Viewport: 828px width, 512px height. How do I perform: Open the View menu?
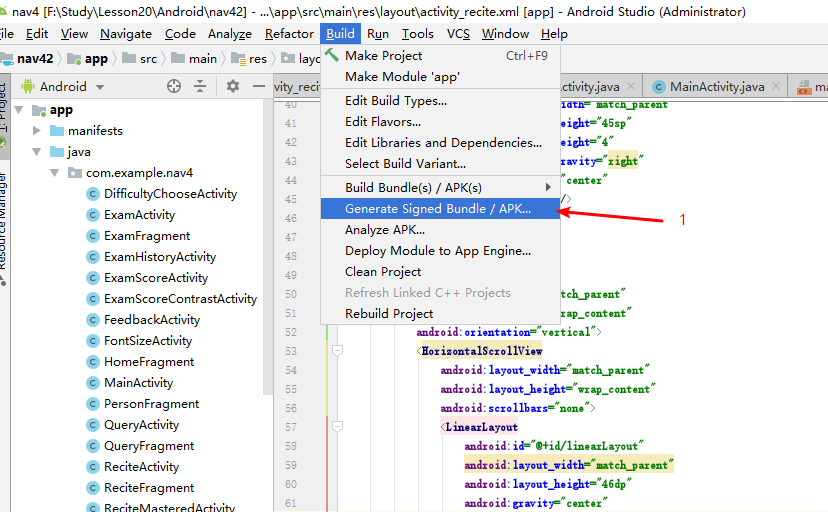coord(74,34)
